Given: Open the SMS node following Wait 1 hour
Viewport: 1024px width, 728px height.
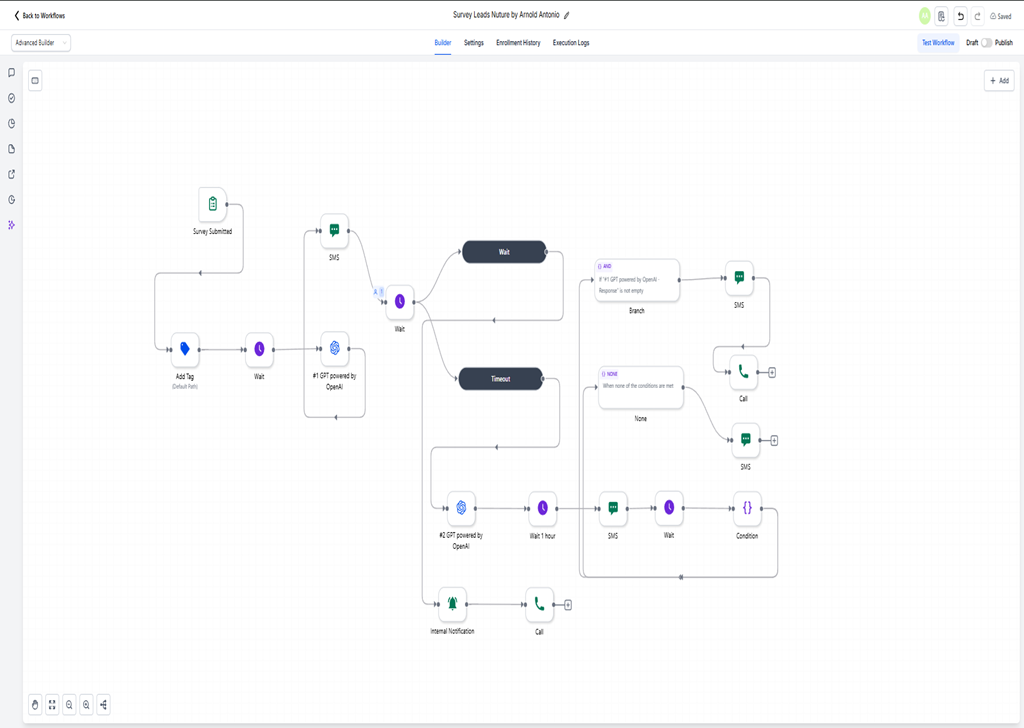Looking at the screenshot, I should tap(613, 508).
